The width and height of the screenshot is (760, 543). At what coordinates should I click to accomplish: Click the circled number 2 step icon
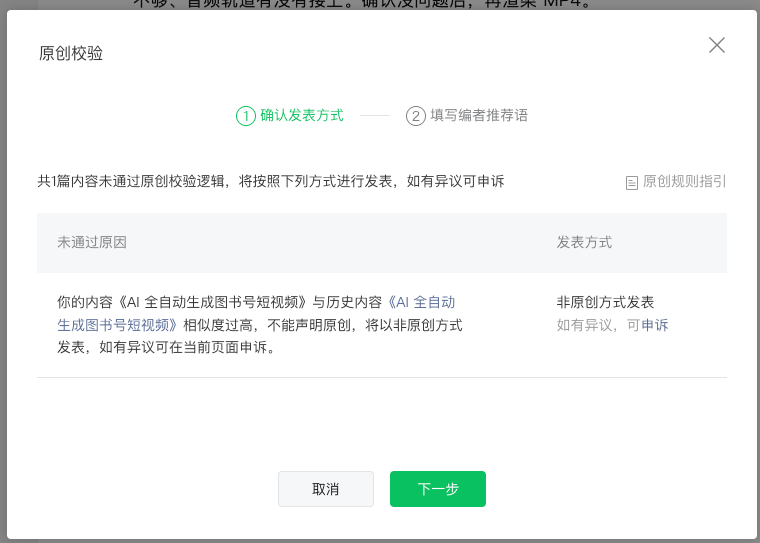point(415,116)
